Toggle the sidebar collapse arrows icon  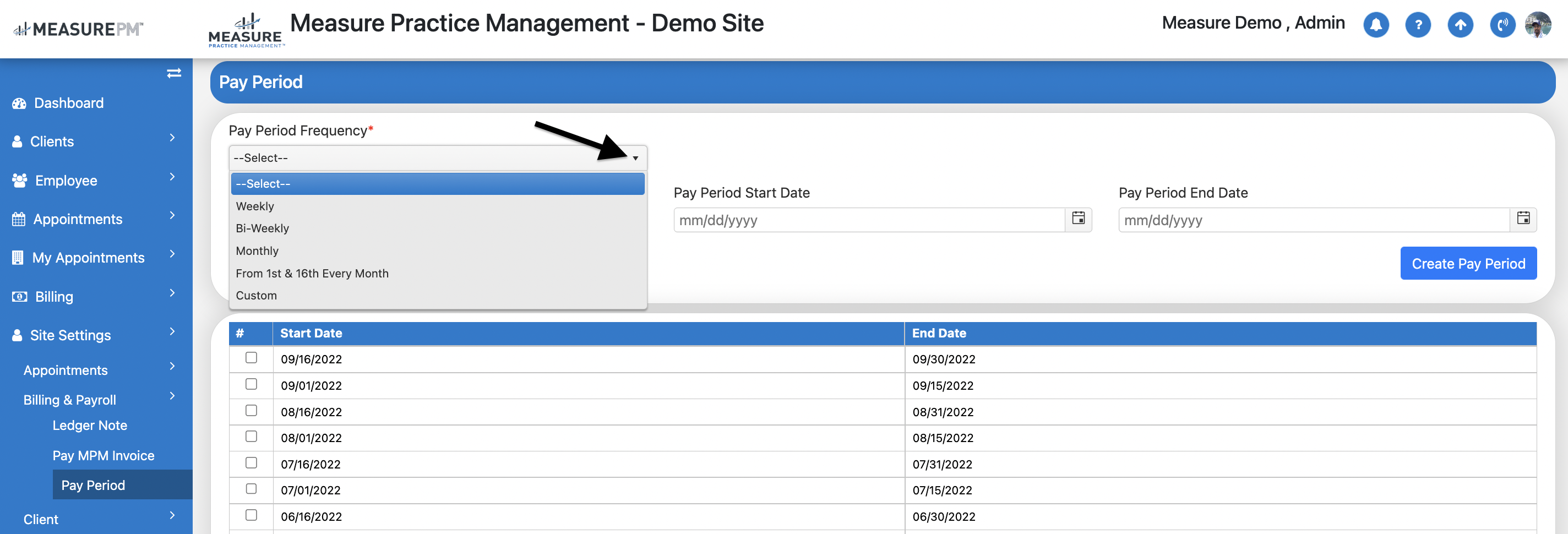click(173, 73)
